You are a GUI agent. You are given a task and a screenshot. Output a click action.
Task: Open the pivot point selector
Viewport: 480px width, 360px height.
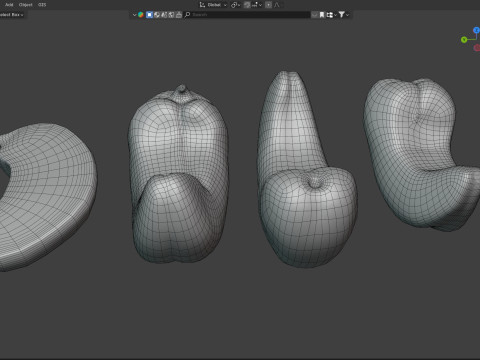click(235, 5)
